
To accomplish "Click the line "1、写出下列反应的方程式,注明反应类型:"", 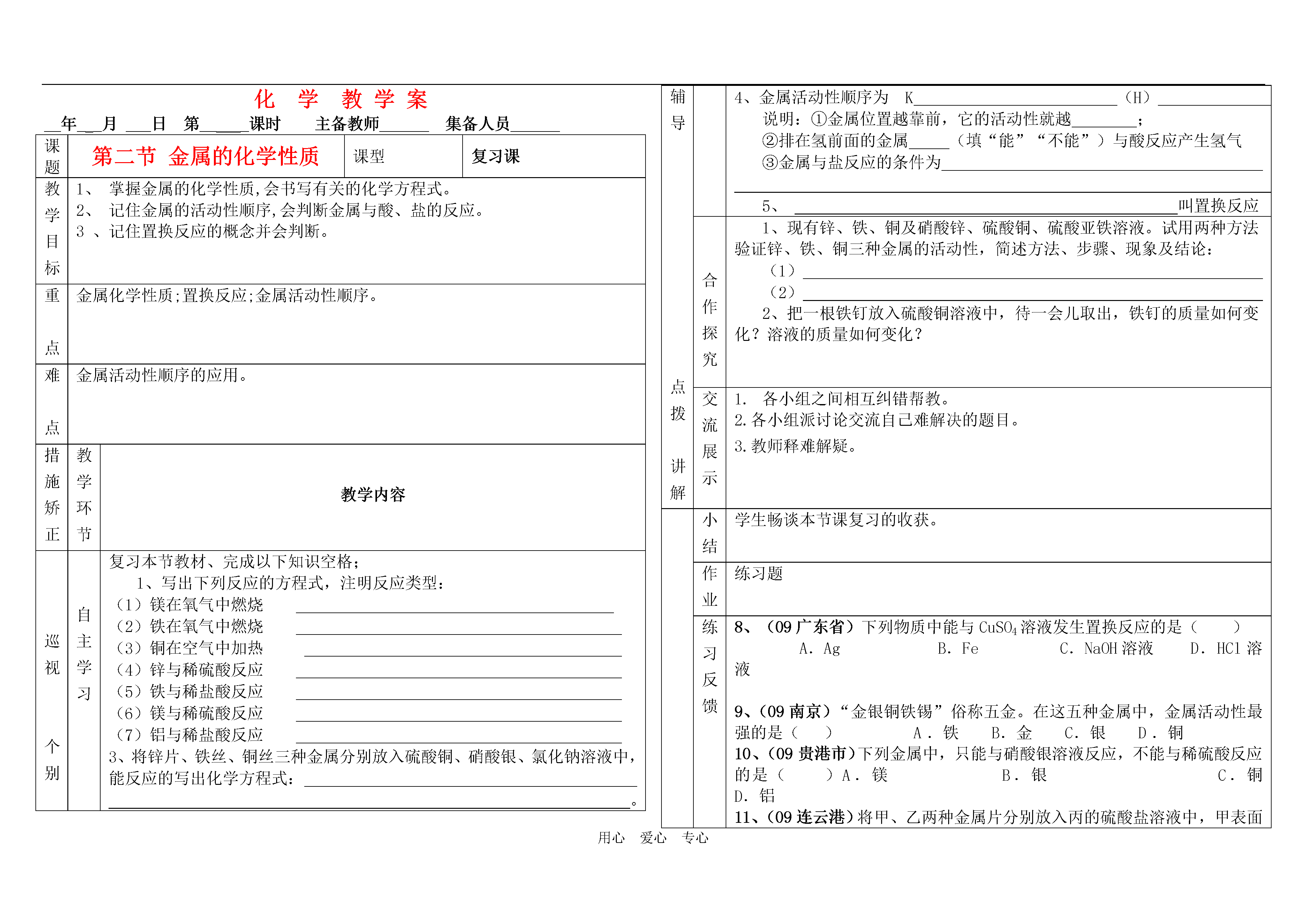I will pyautogui.click(x=291, y=583).
